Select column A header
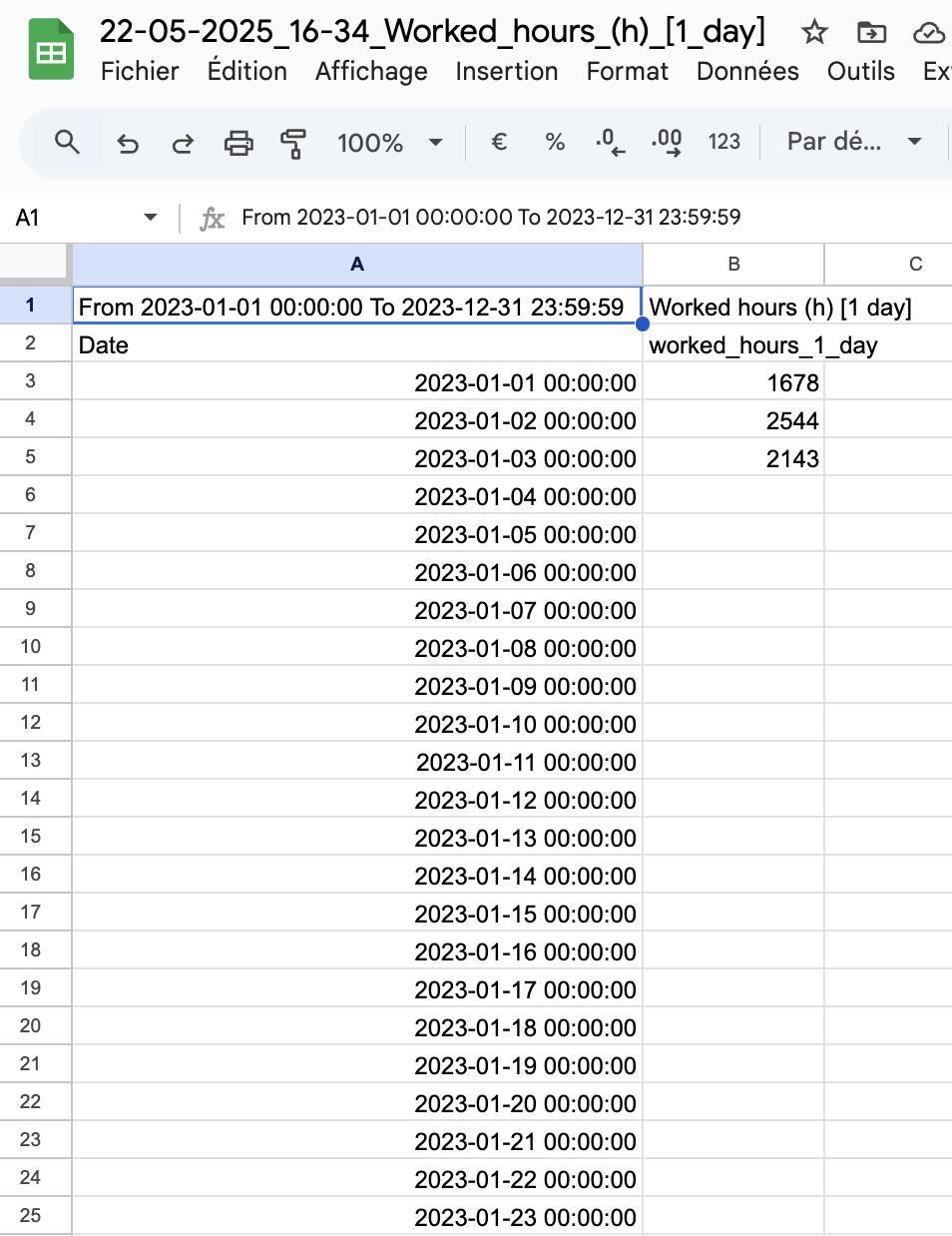 click(x=357, y=264)
